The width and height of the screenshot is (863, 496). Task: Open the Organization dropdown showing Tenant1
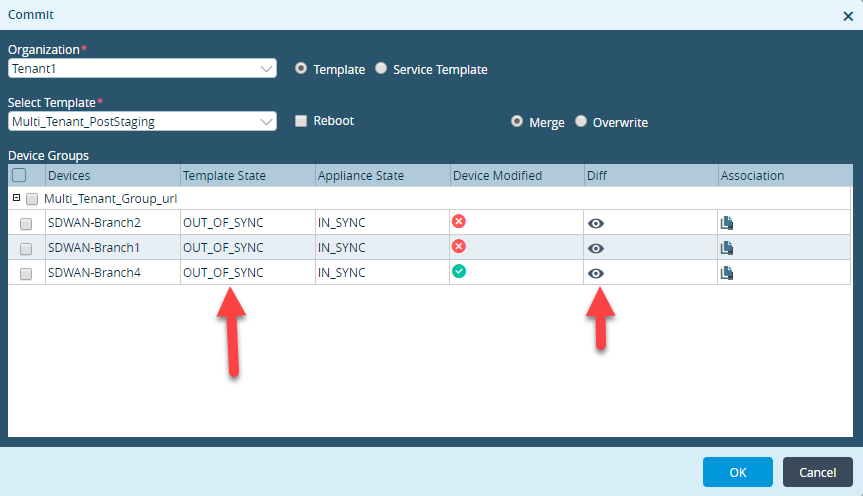pyautogui.click(x=142, y=69)
